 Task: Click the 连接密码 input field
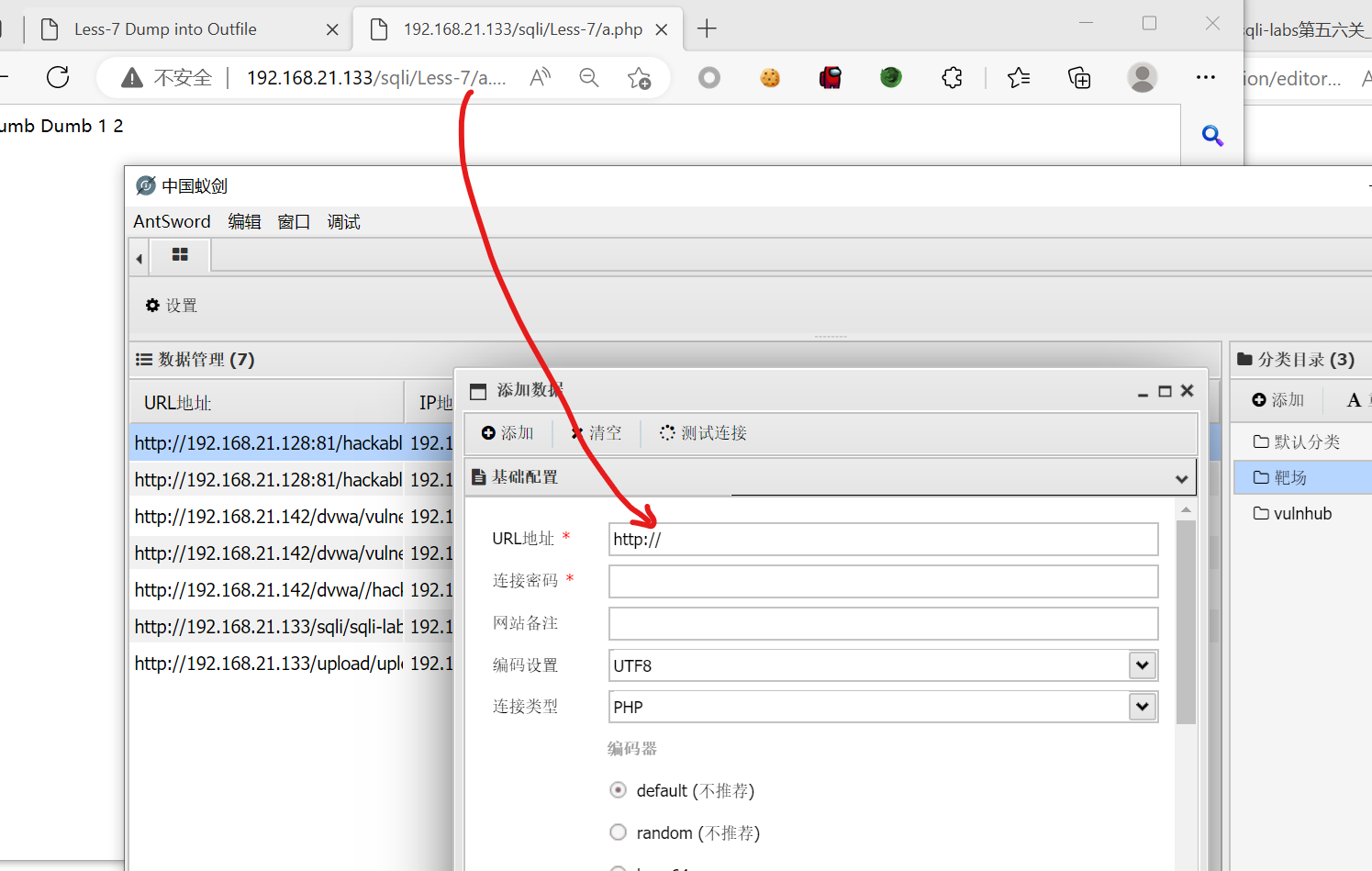pos(883,581)
